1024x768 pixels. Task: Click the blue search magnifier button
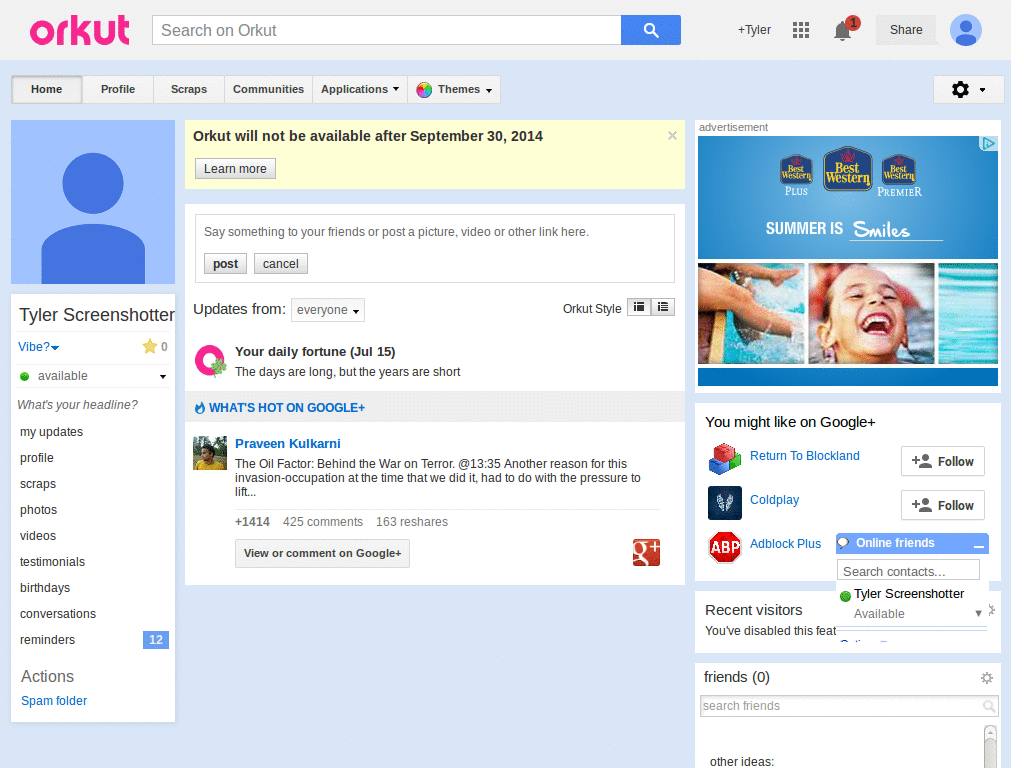coord(650,30)
